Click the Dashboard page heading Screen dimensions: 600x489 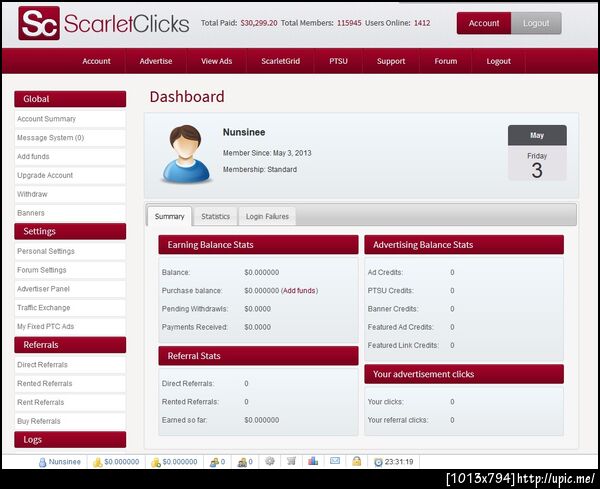coord(187,96)
